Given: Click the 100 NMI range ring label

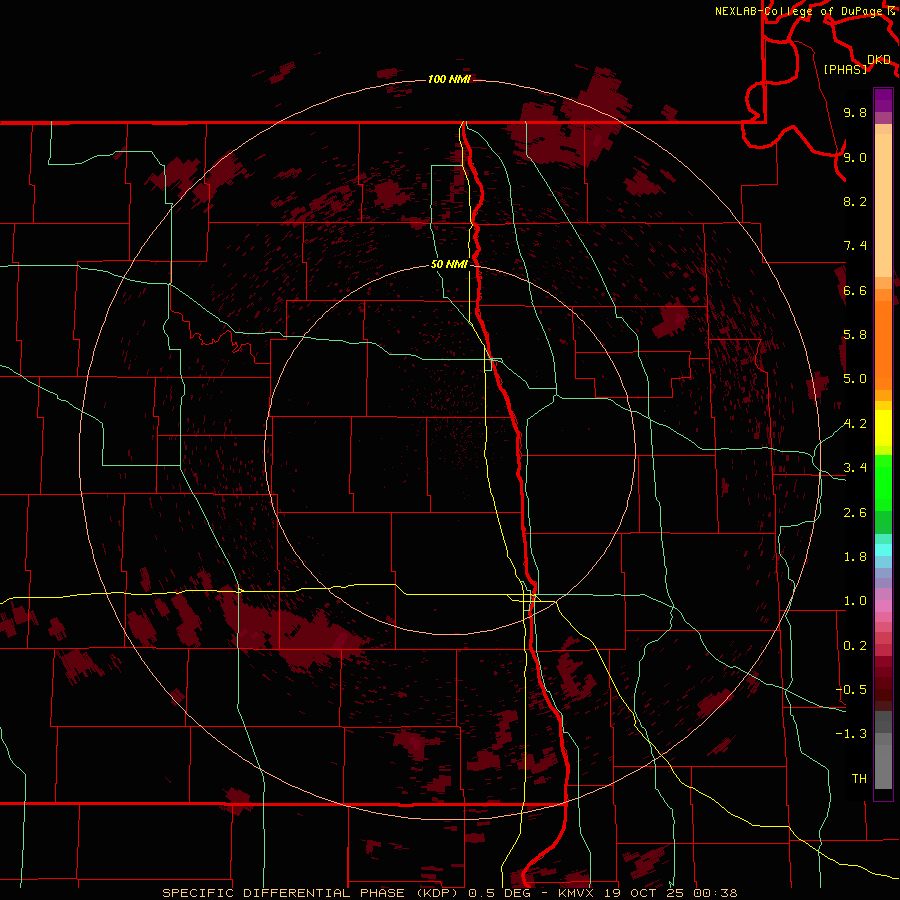Looking at the screenshot, I should pos(449,79).
